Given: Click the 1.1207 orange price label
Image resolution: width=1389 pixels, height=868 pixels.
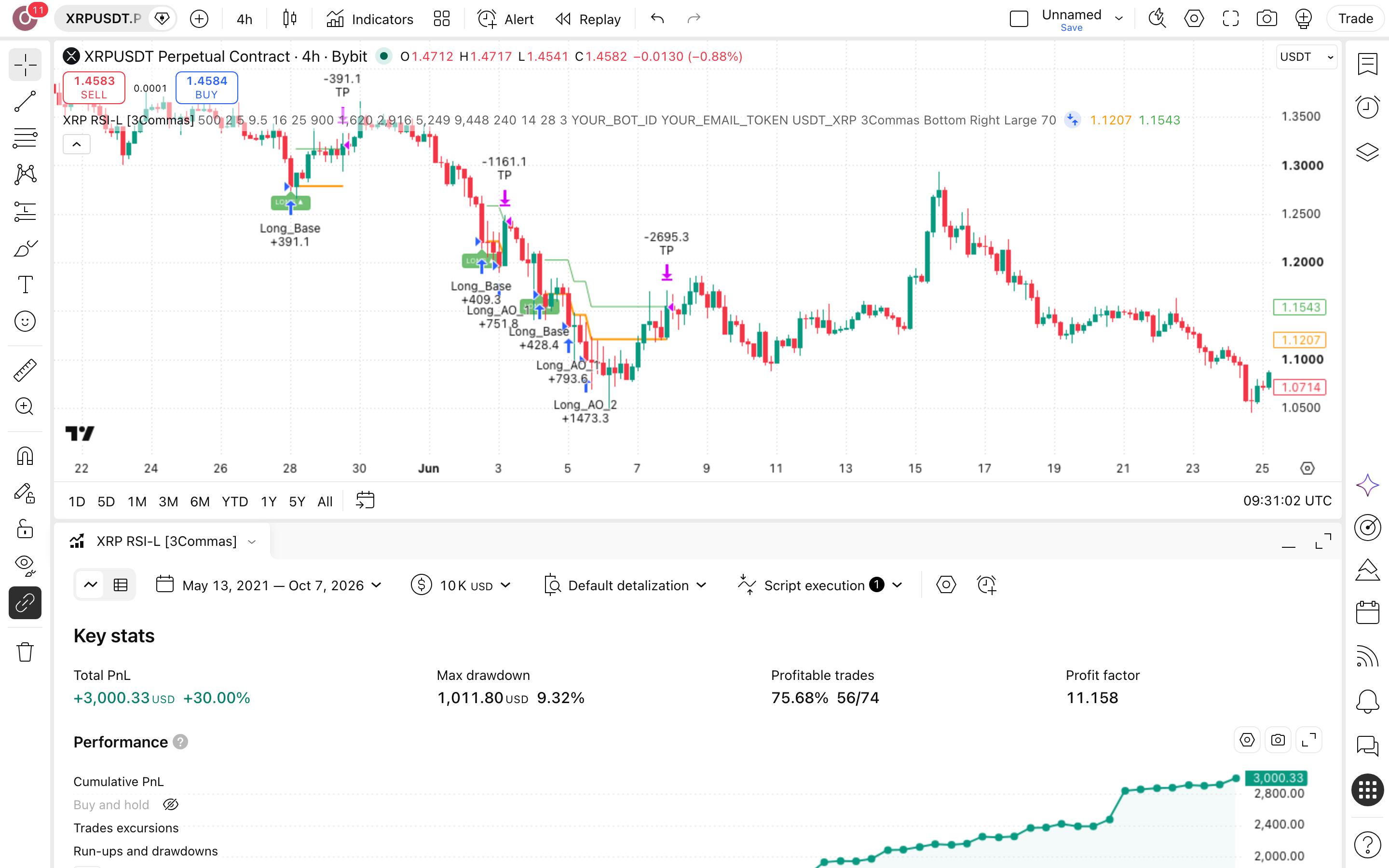Looking at the screenshot, I should (1299, 340).
